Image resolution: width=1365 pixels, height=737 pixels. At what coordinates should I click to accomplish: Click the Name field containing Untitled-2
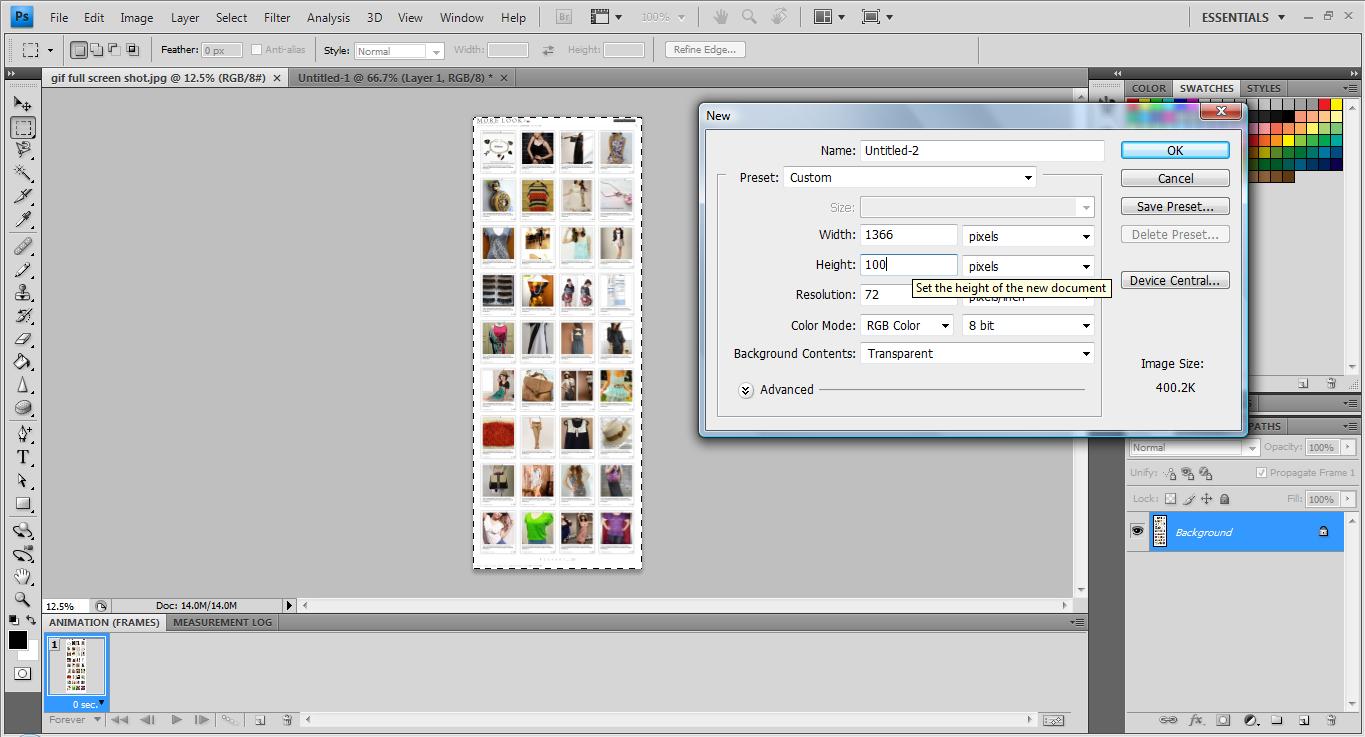(982, 150)
